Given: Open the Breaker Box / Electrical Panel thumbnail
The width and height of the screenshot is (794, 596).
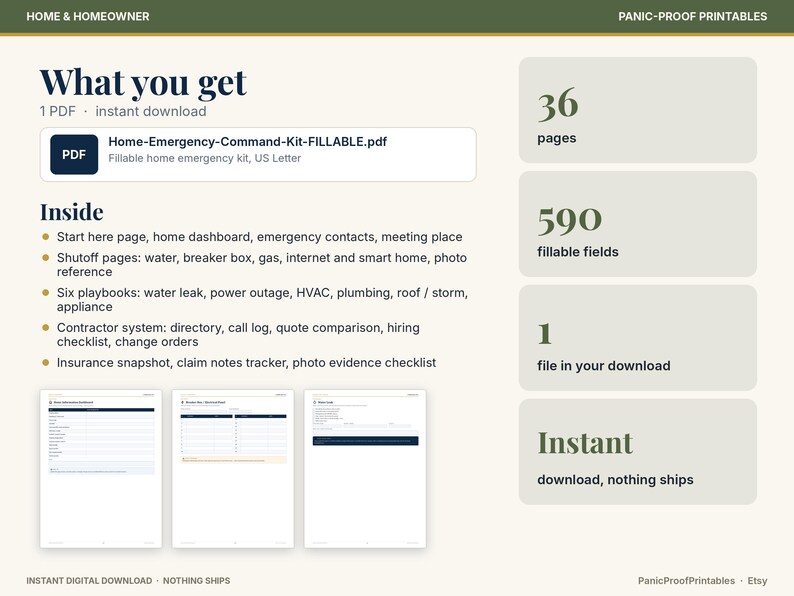Looking at the screenshot, I should pos(233,469).
